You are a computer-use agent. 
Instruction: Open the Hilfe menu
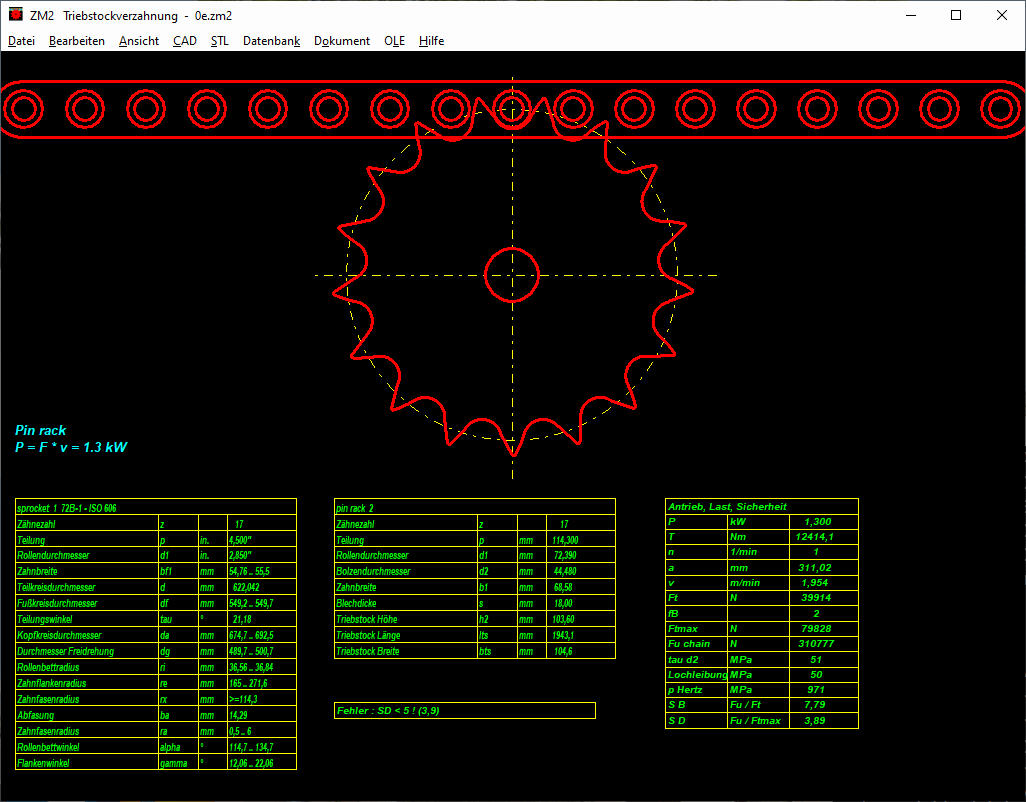click(x=431, y=41)
